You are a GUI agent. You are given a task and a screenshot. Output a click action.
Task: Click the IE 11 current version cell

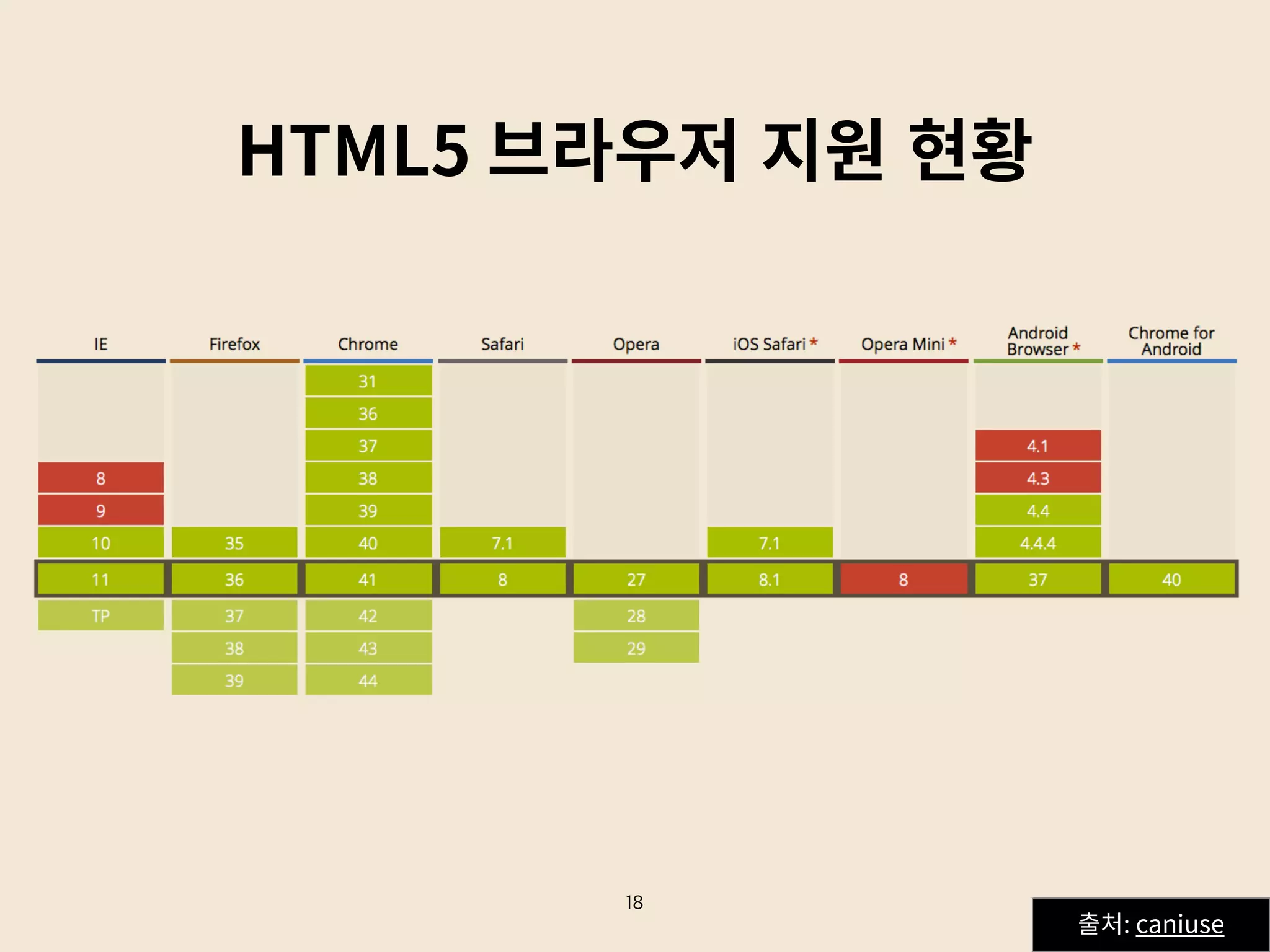(x=100, y=580)
